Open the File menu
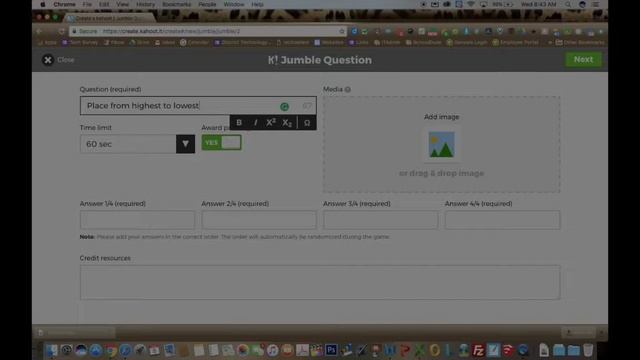The width and height of the screenshot is (640, 360). (x=87, y=4)
